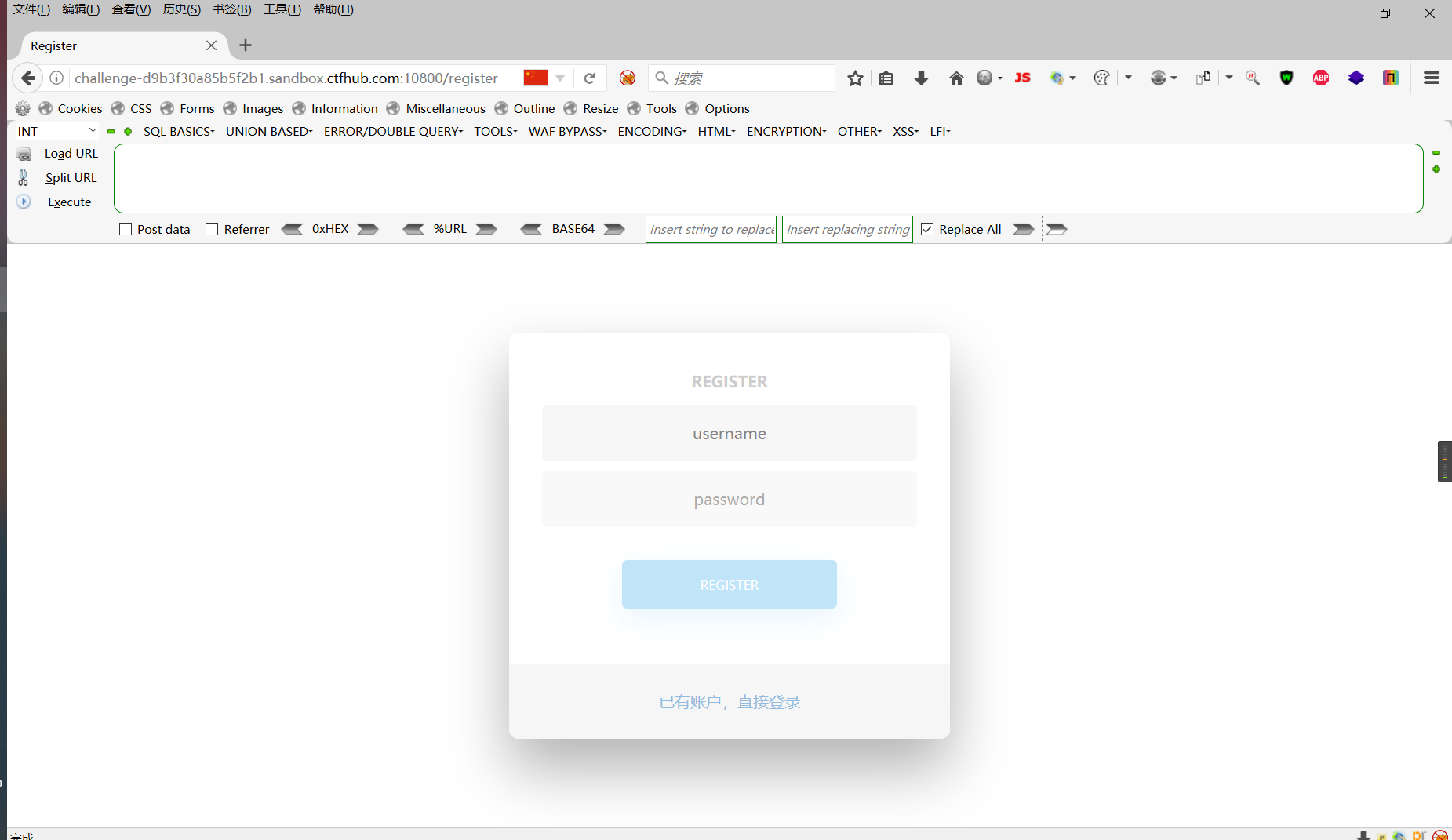Enable the Post data checkbox
Viewport: 1452px width, 840px height.
pos(126,229)
